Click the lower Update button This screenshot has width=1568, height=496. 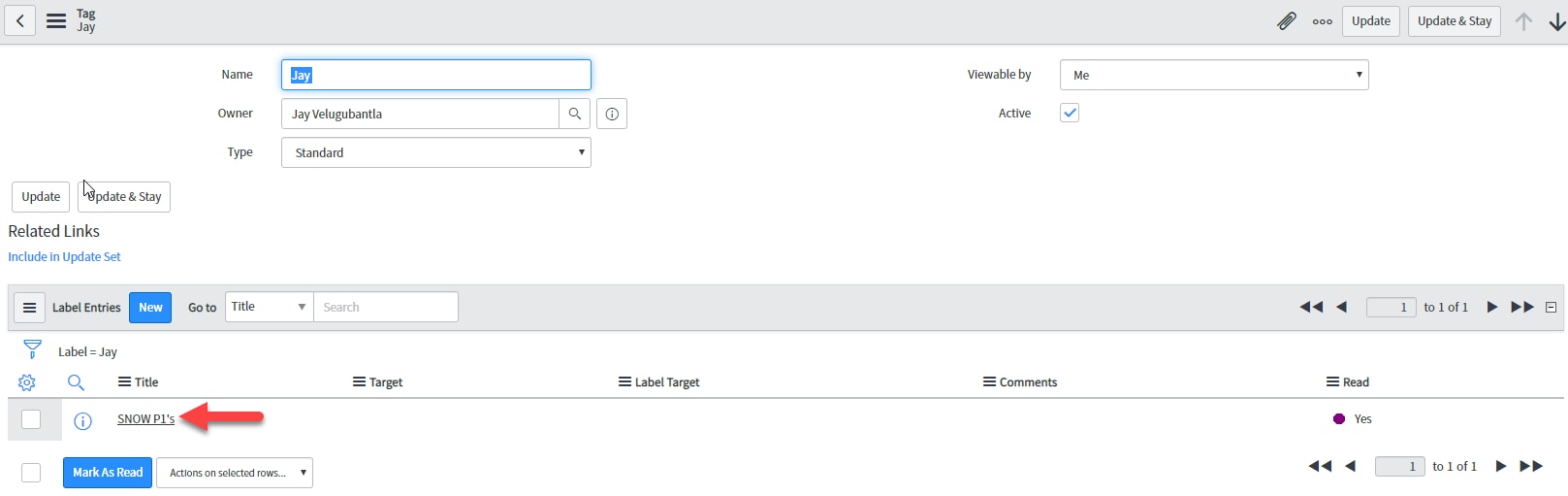point(41,197)
